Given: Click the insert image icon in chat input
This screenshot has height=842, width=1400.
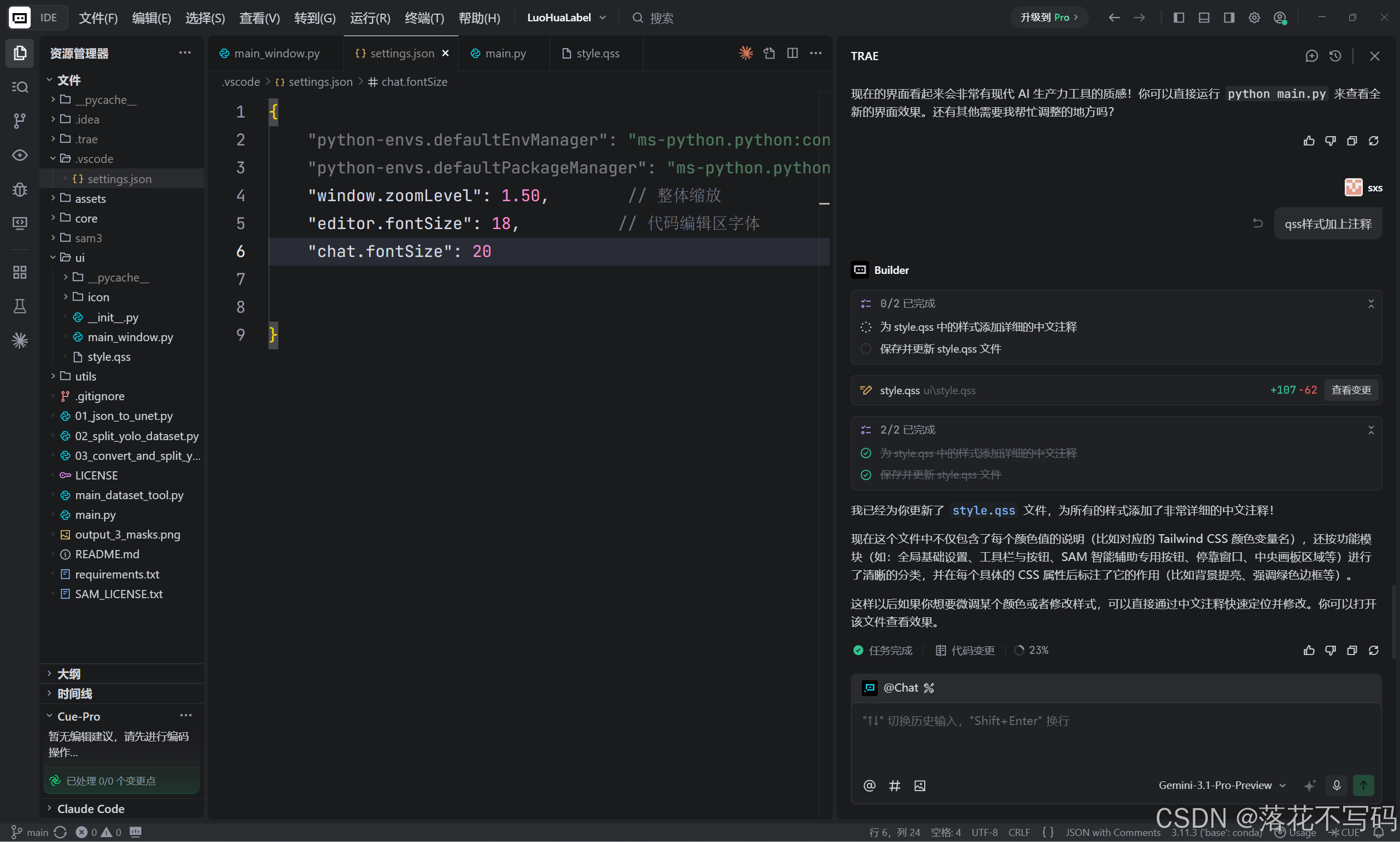Looking at the screenshot, I should point(919,785).
